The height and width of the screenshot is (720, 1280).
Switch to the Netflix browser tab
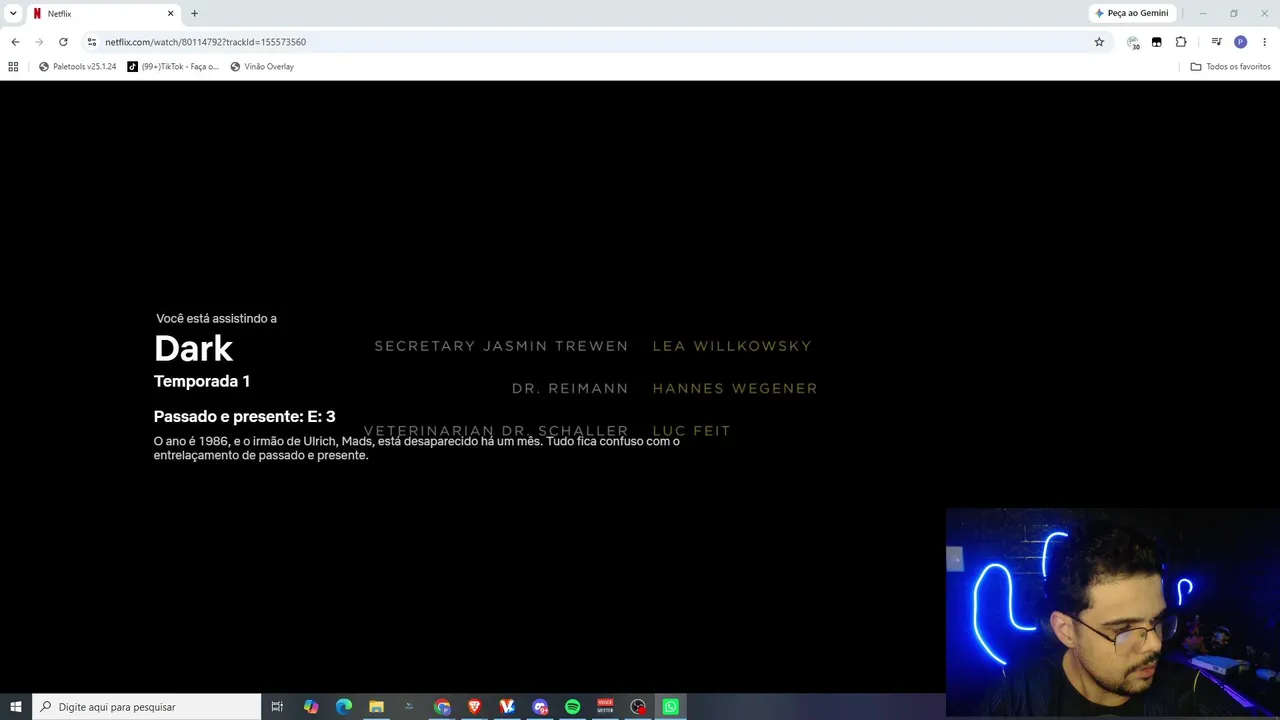[x=102, y=14]
